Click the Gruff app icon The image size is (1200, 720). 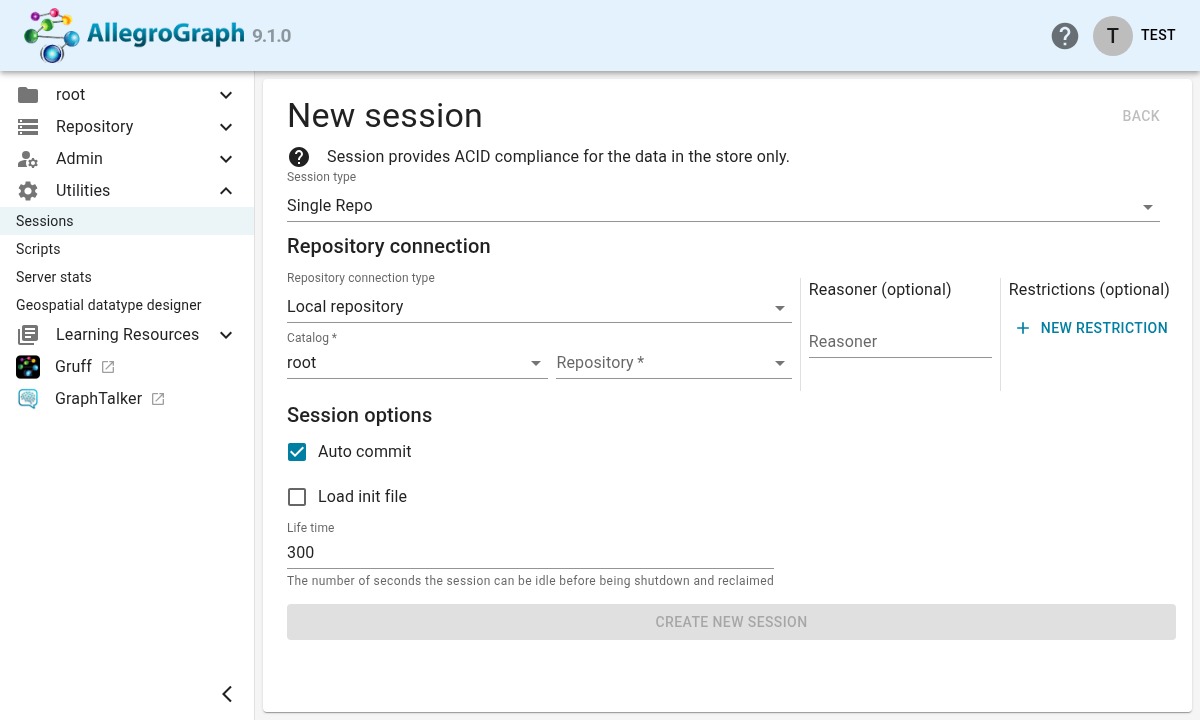tap(28, 367)
